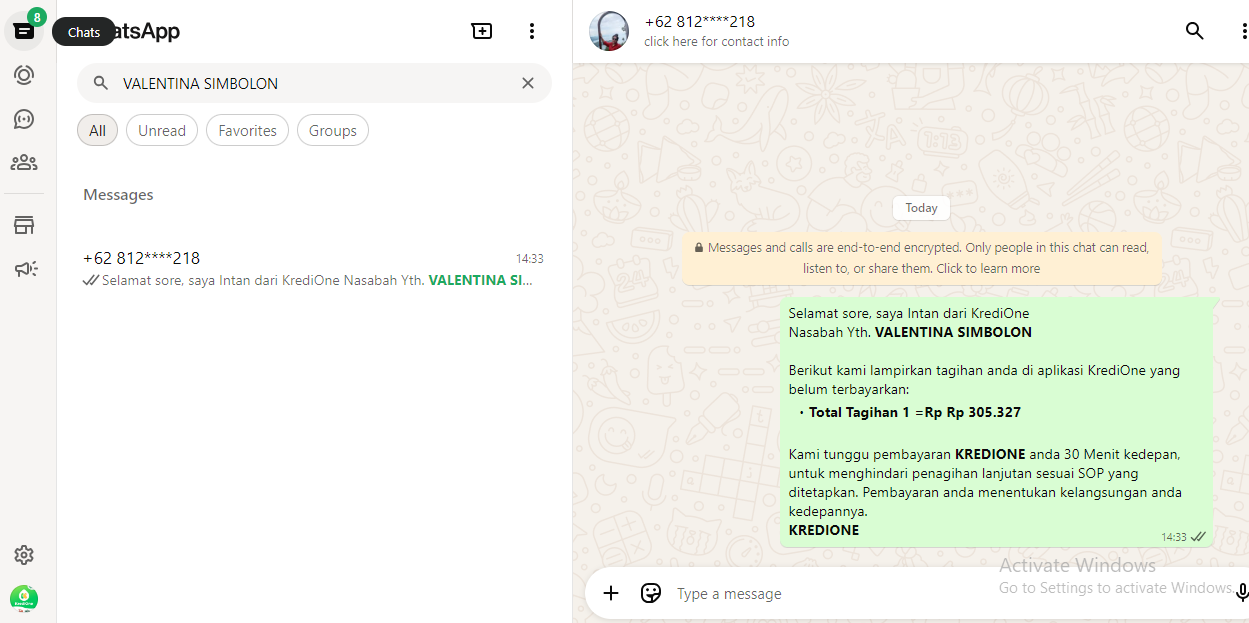Open contact profile photo in chat header
Image resolution: width=1249 pixels, height=623 pixels.
pos(609,31)
